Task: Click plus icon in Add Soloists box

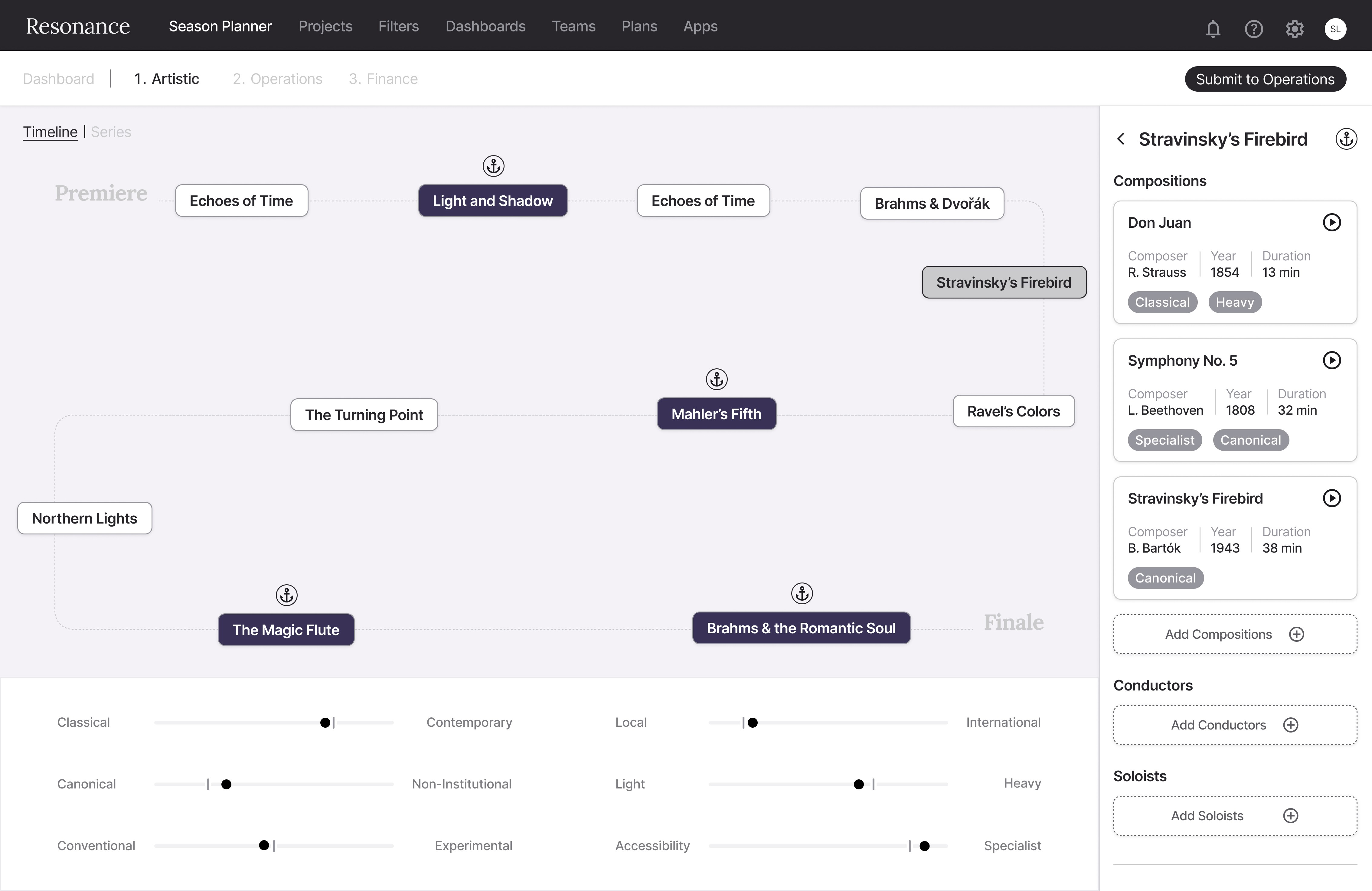Action: coord(1291,815)
